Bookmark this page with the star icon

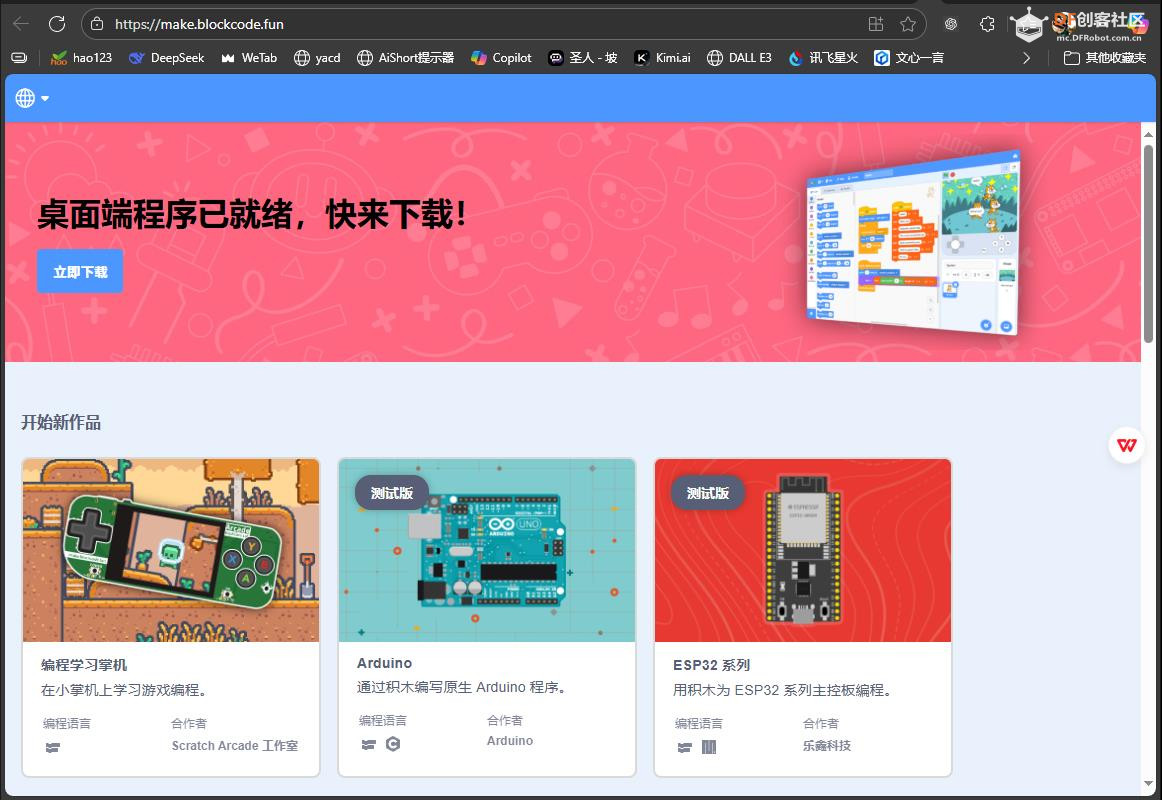908,24
